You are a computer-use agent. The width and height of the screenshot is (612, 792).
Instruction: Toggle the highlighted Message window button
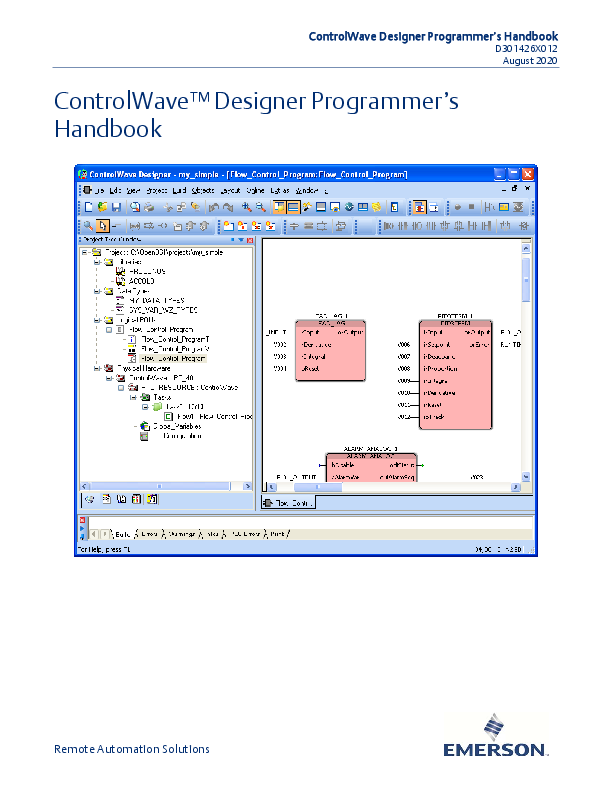[x=293, y=207]
